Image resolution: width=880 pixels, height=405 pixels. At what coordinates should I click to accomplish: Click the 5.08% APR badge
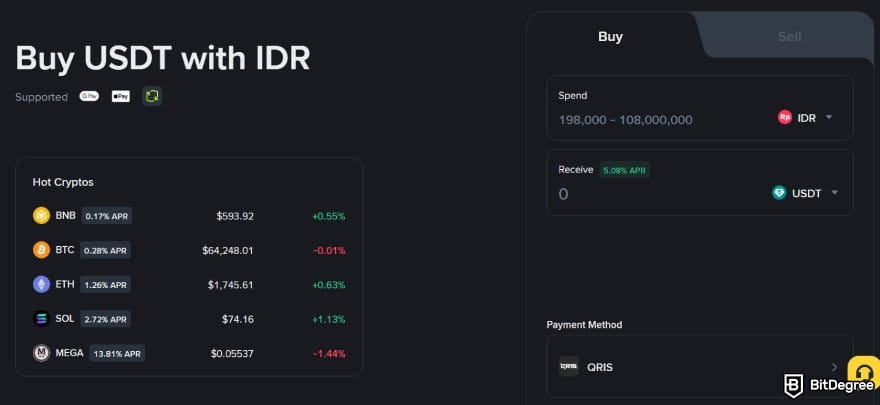[x=624, y=171]
